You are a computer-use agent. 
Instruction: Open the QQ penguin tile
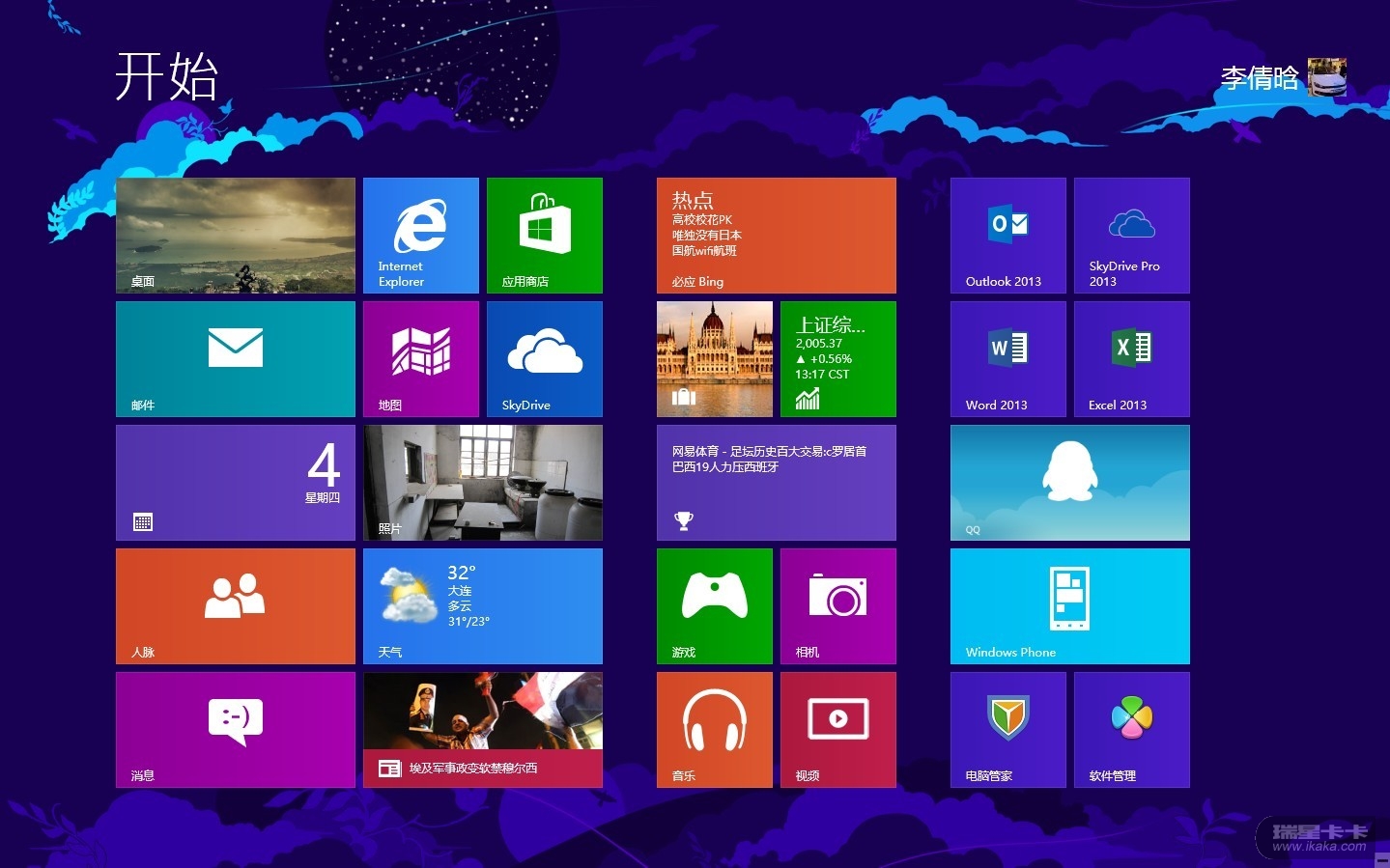click(1070, 483)
